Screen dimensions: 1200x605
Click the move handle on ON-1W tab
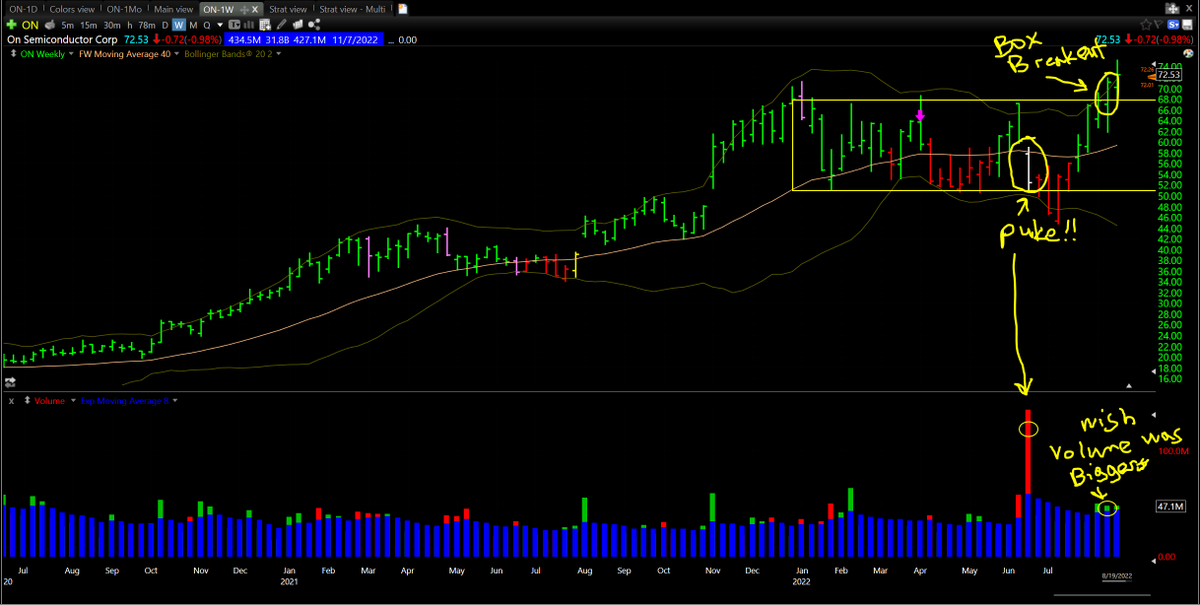coord(243,9)
